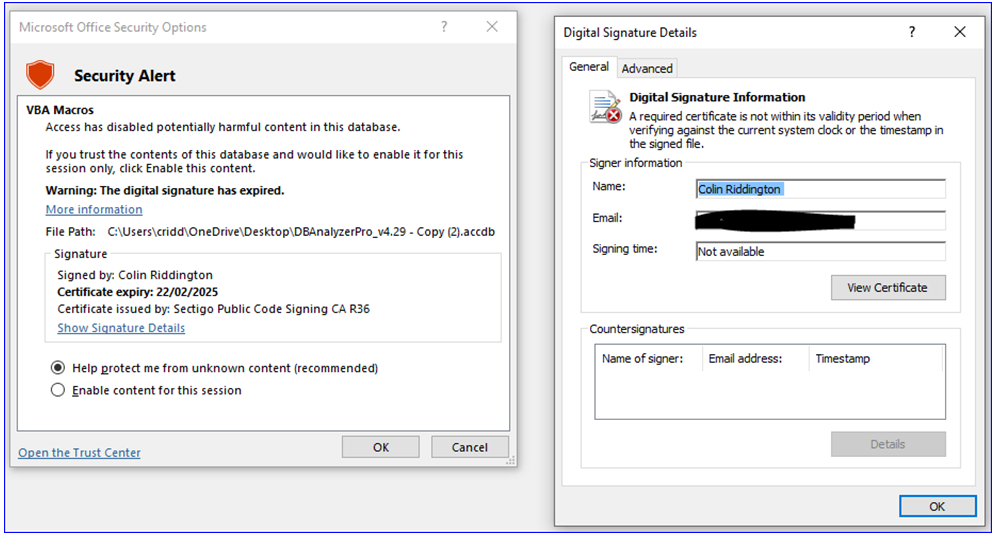The image size is (996, 538).
Task: Click the orange Security Alert shield icon
Action: [40, 75]
